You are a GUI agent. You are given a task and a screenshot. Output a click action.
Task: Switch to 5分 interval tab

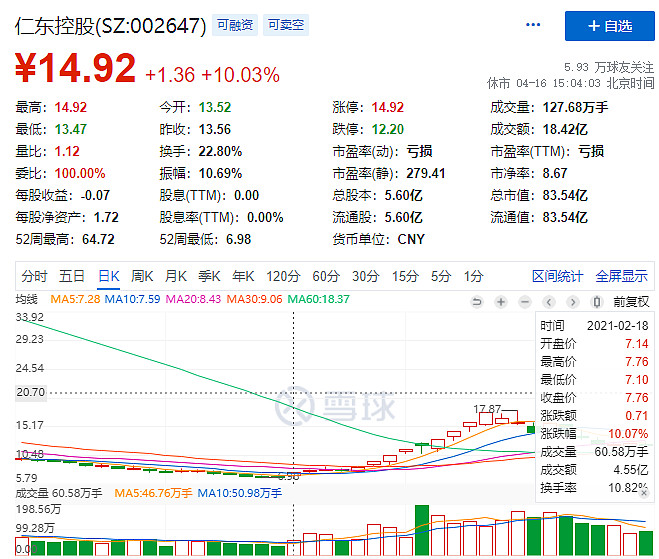tap(441, 276)
